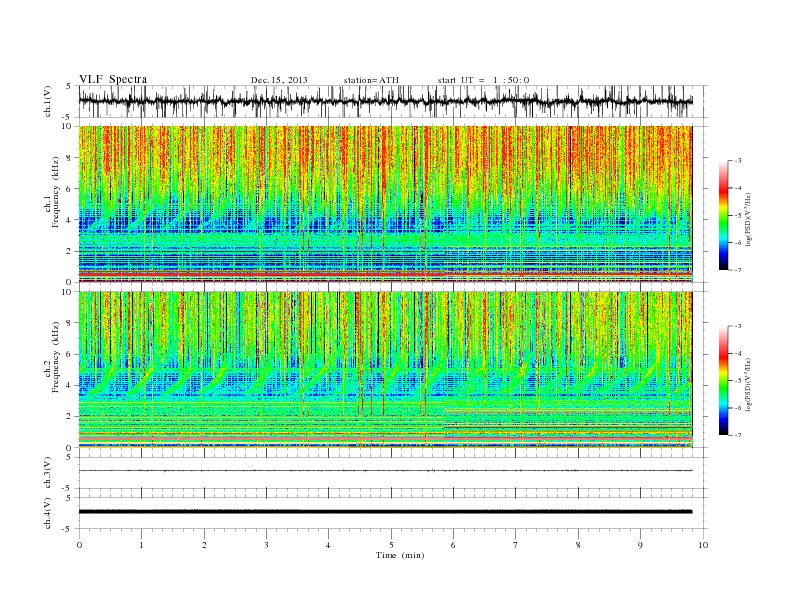Click the "VLF Spectra" plot title

(x=113, y=79)
